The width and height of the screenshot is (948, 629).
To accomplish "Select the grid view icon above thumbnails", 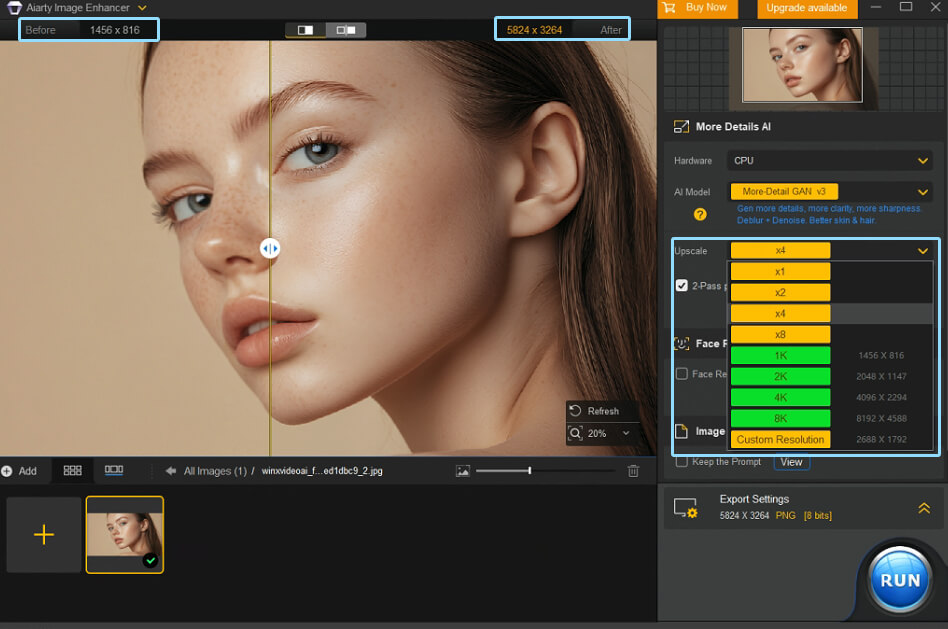I will coord(72,470).
